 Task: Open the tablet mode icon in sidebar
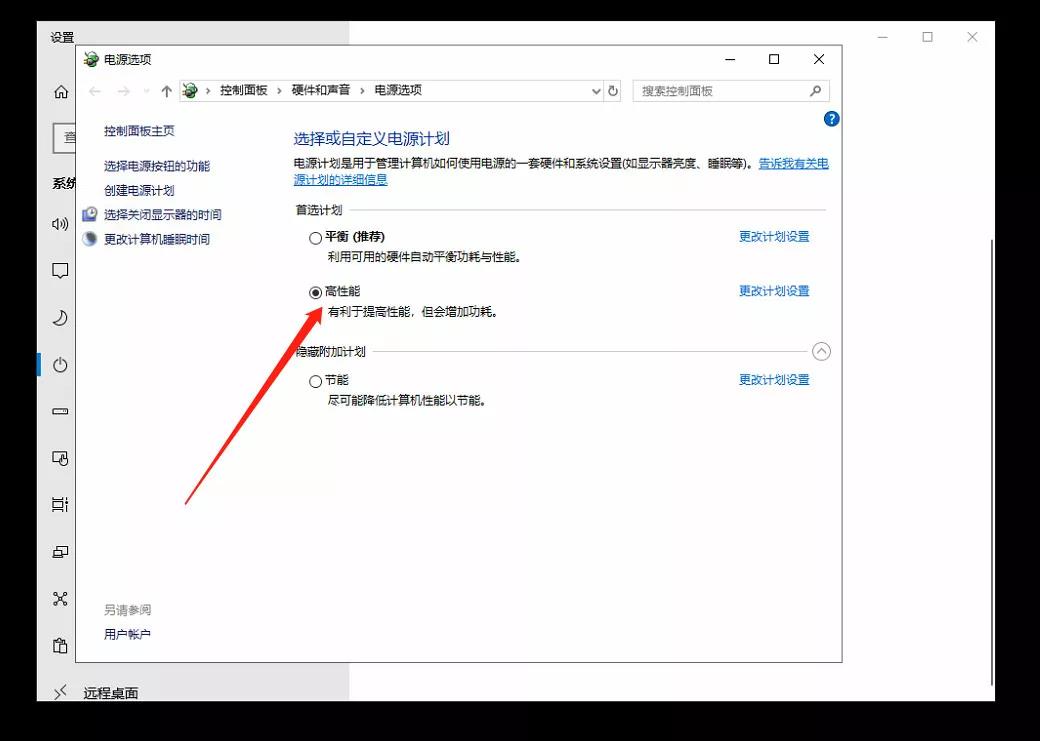point(60,459)
